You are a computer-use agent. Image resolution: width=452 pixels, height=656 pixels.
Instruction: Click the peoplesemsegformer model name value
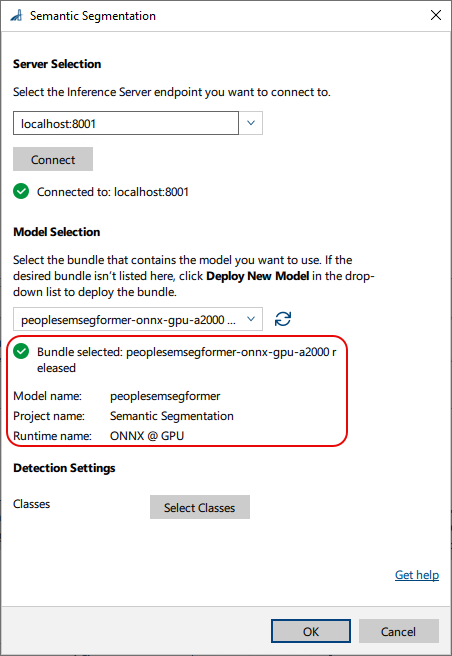pyautogui.click(x=165, y=396)
